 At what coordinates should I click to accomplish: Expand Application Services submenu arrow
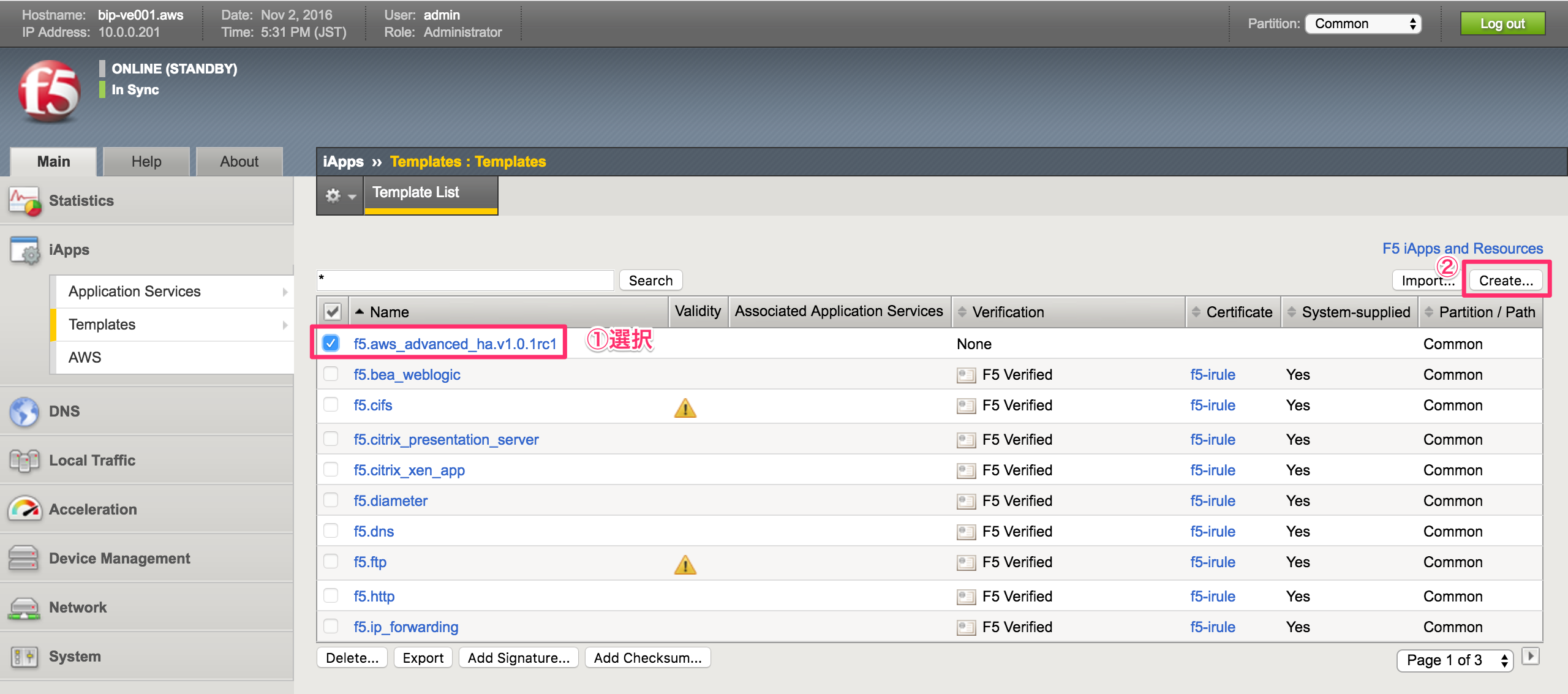285,292
